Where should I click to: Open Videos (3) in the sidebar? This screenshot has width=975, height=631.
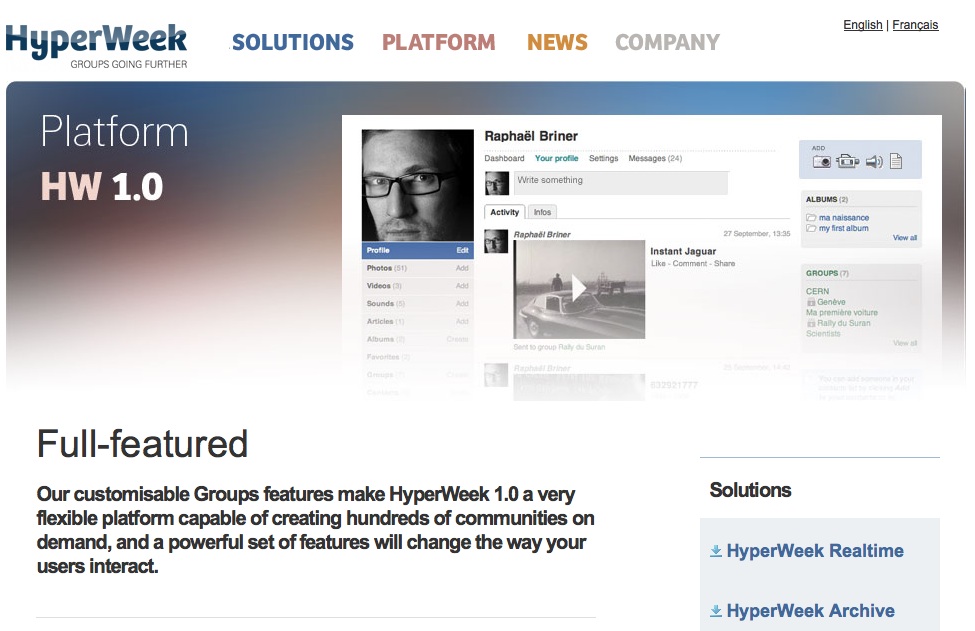(384, 286)
